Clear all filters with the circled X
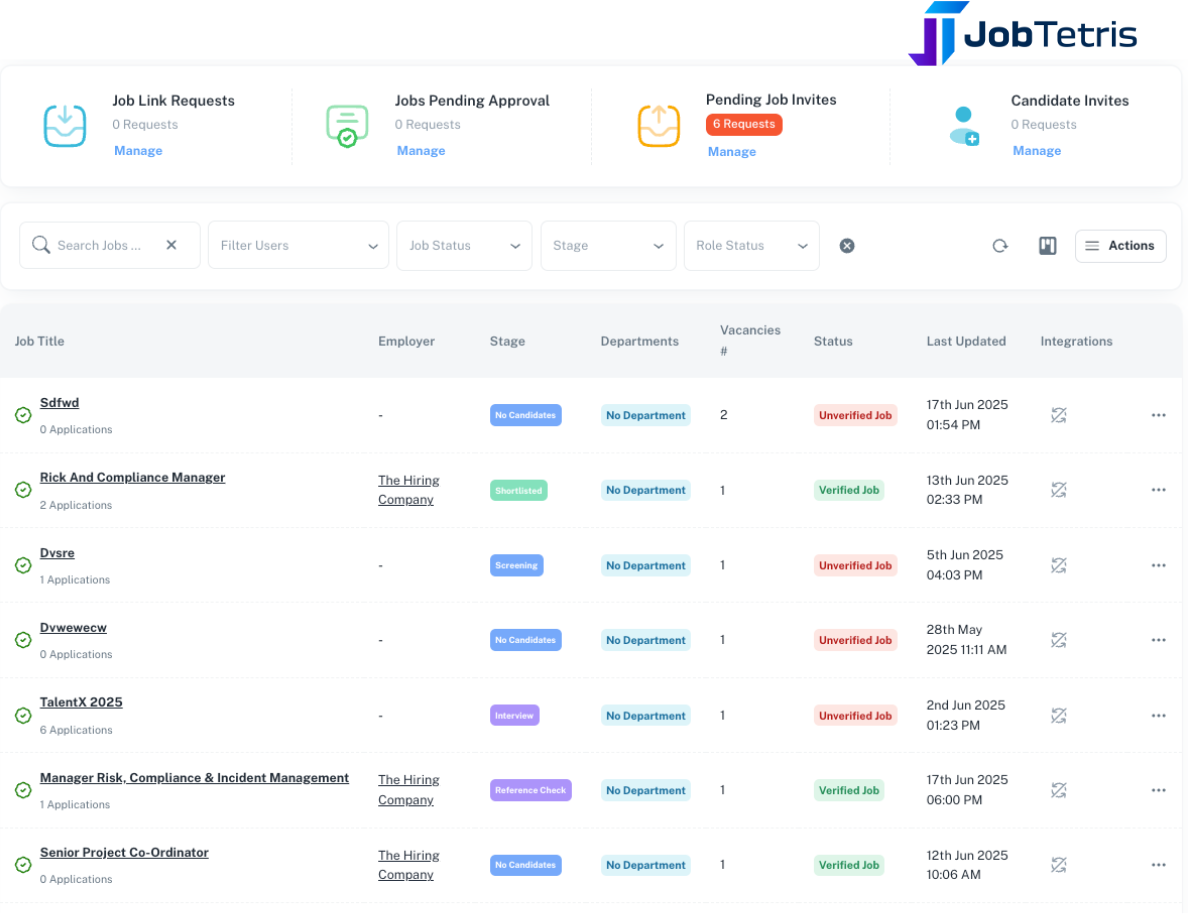This screenshot has width=1188, height=915. (x=847, y=245)
